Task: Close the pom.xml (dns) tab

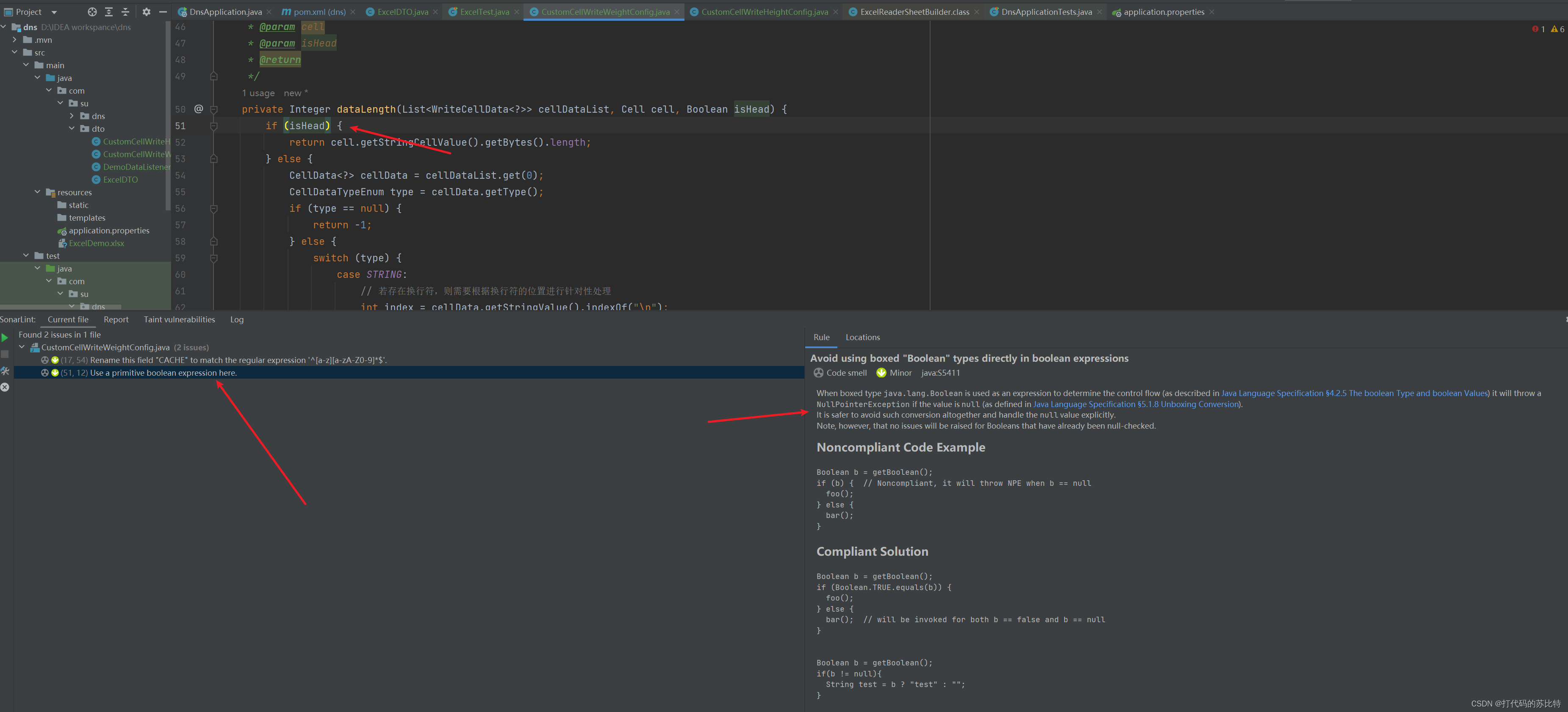Action: pos(352,12)
